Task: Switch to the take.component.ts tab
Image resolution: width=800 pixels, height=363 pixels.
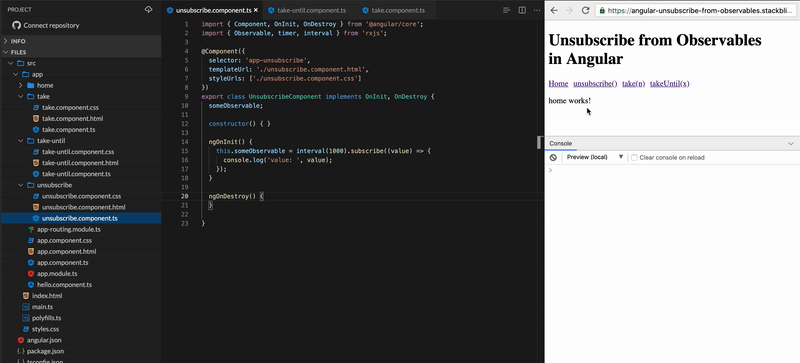Action: pyautogui.click(x=393, y=10)
